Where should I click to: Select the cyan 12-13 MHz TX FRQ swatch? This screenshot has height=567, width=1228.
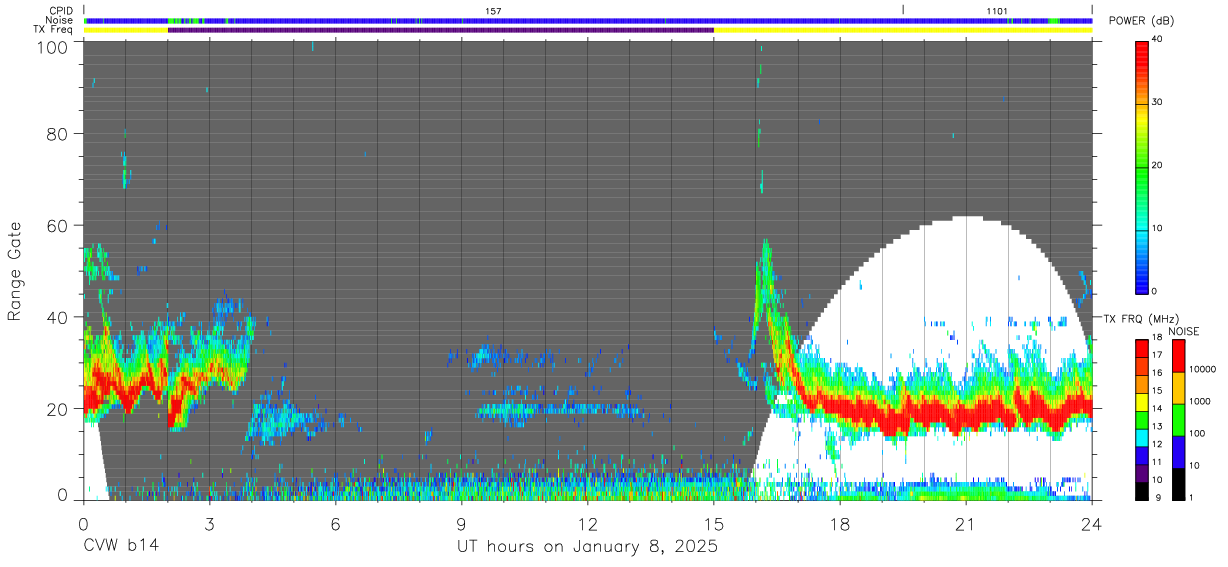(1142, 438)
